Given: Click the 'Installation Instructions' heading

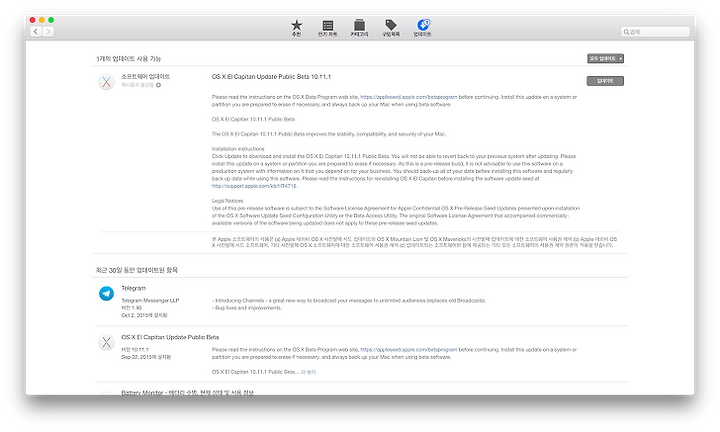Looking at the screenshot, I should [x=238, y=149].
